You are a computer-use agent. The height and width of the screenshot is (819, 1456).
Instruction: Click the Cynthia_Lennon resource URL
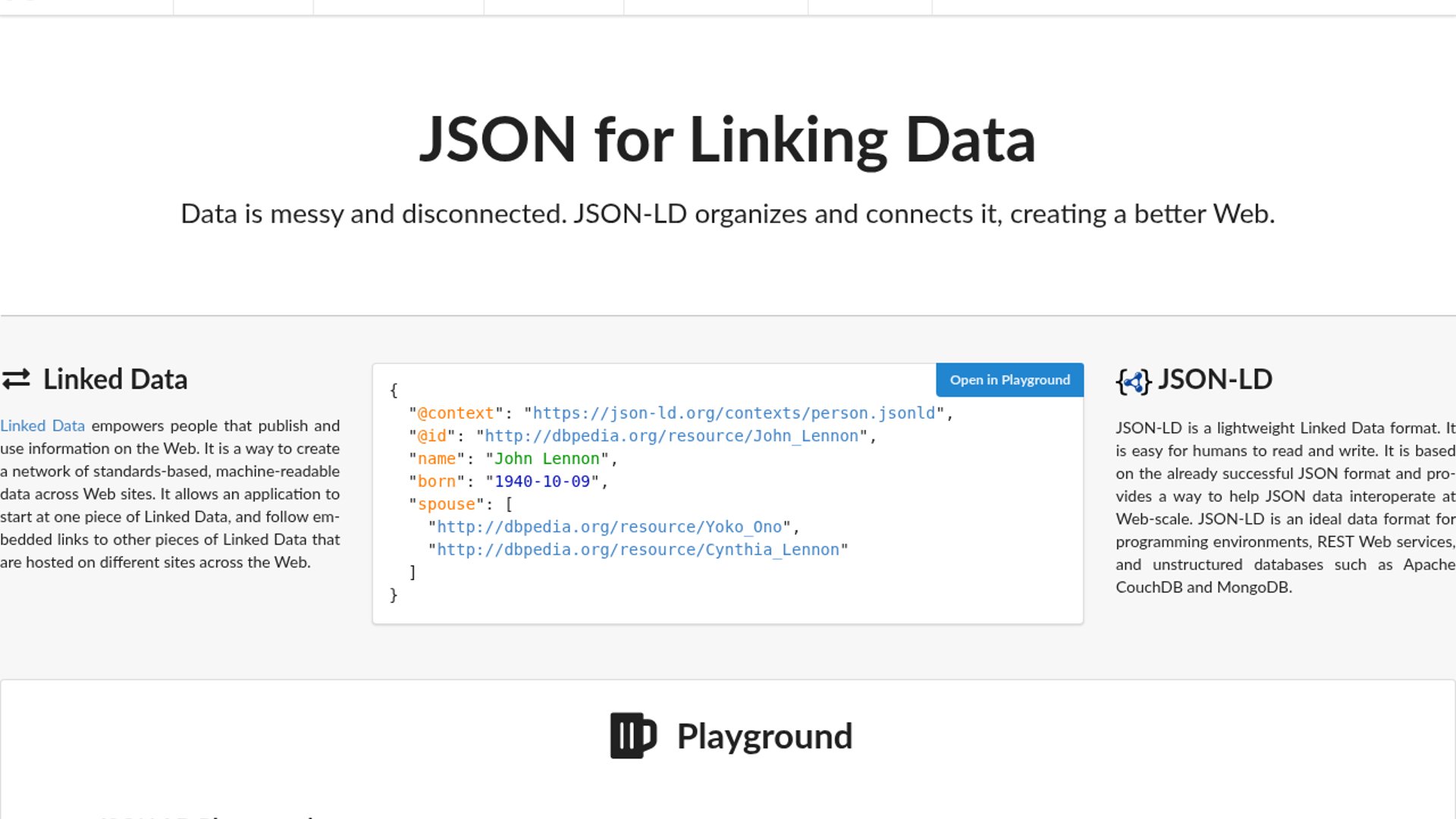click(x=638, y=550)
